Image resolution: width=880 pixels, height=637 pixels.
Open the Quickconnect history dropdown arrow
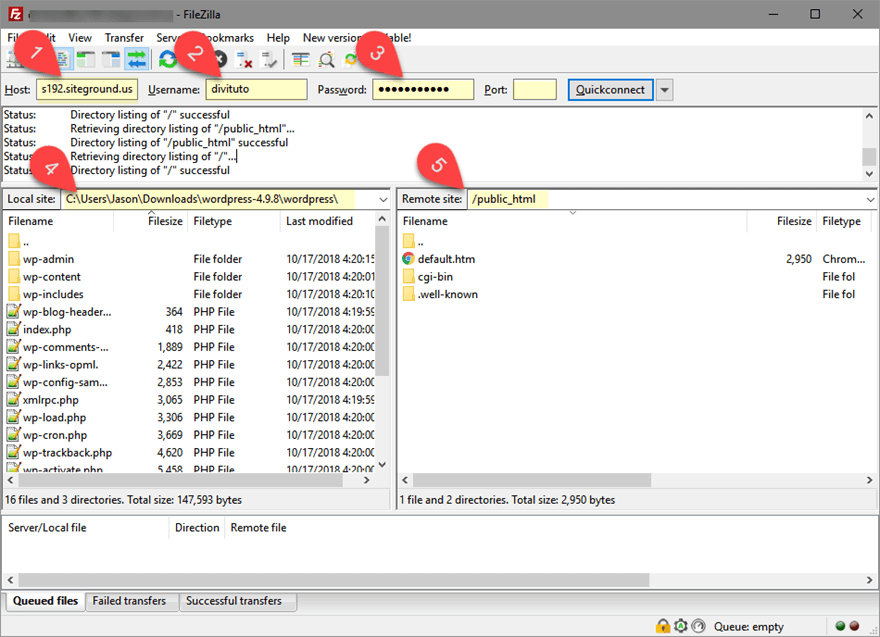pyautogui.click(x=664, y=90)
